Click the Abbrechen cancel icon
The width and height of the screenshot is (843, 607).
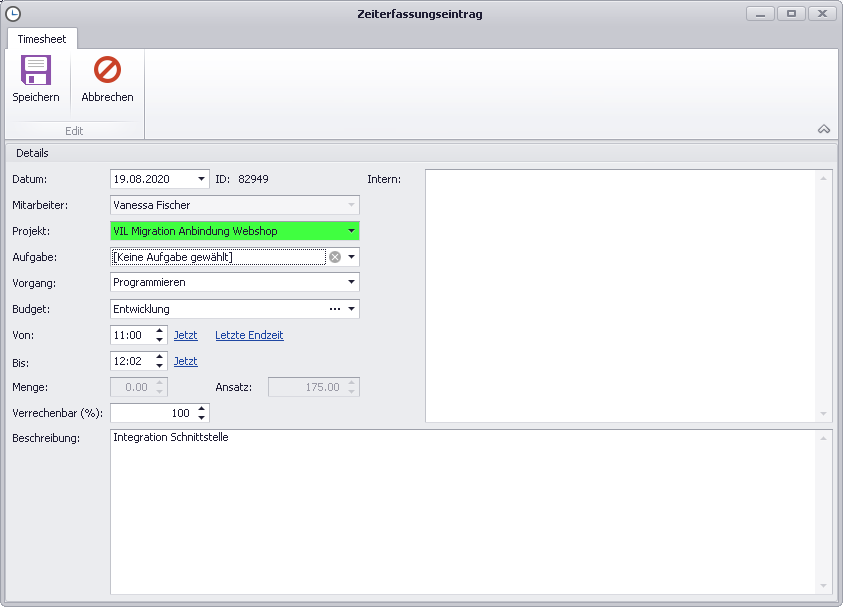[x=107, y=71]
